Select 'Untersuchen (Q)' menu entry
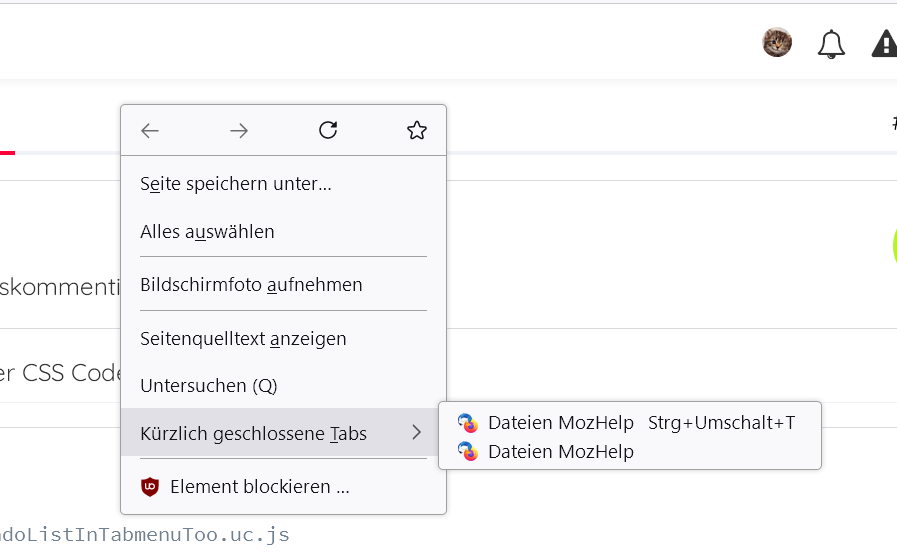 [x=209, y=386]
